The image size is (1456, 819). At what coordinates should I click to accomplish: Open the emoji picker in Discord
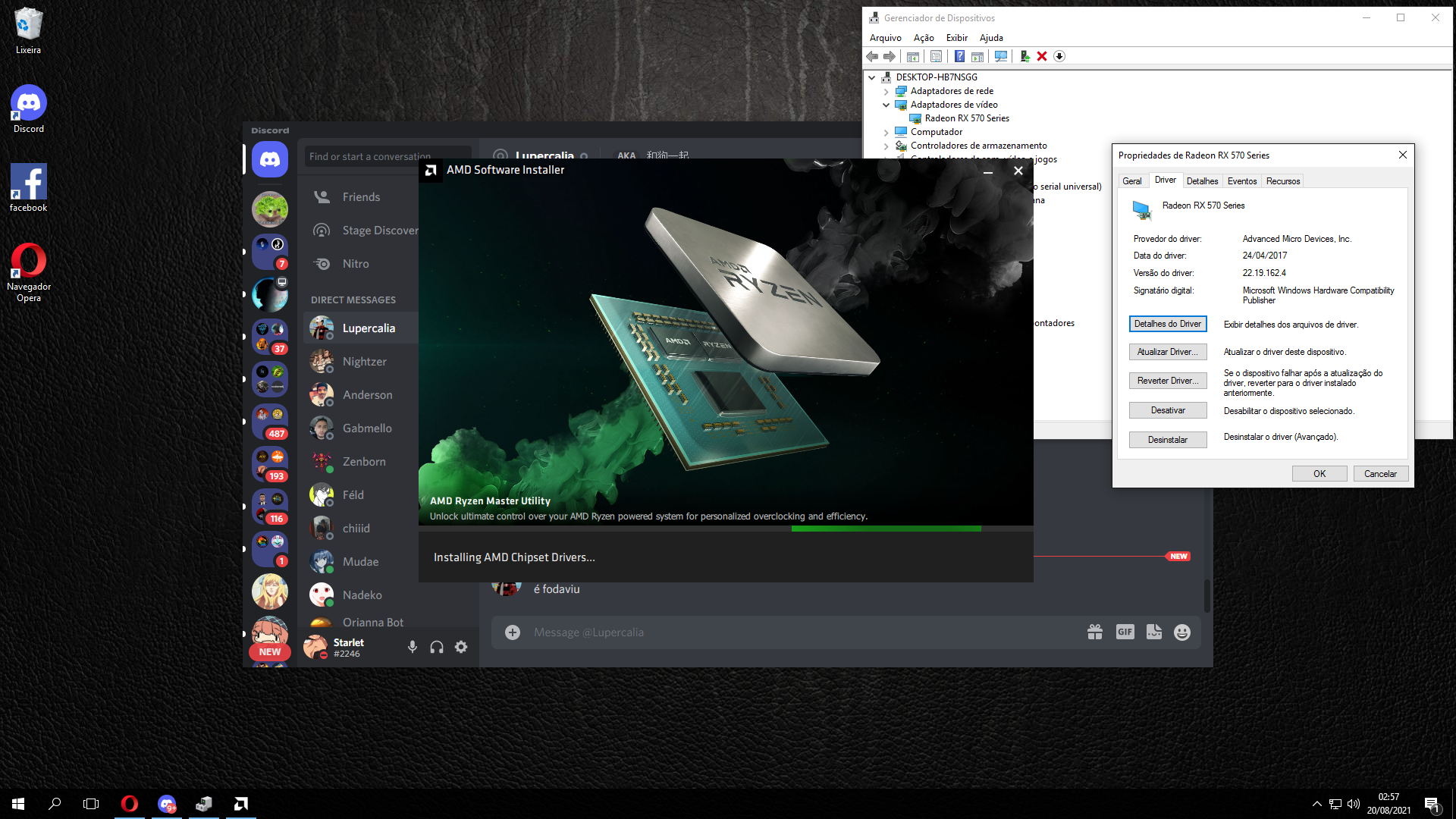click(1182, 632)
